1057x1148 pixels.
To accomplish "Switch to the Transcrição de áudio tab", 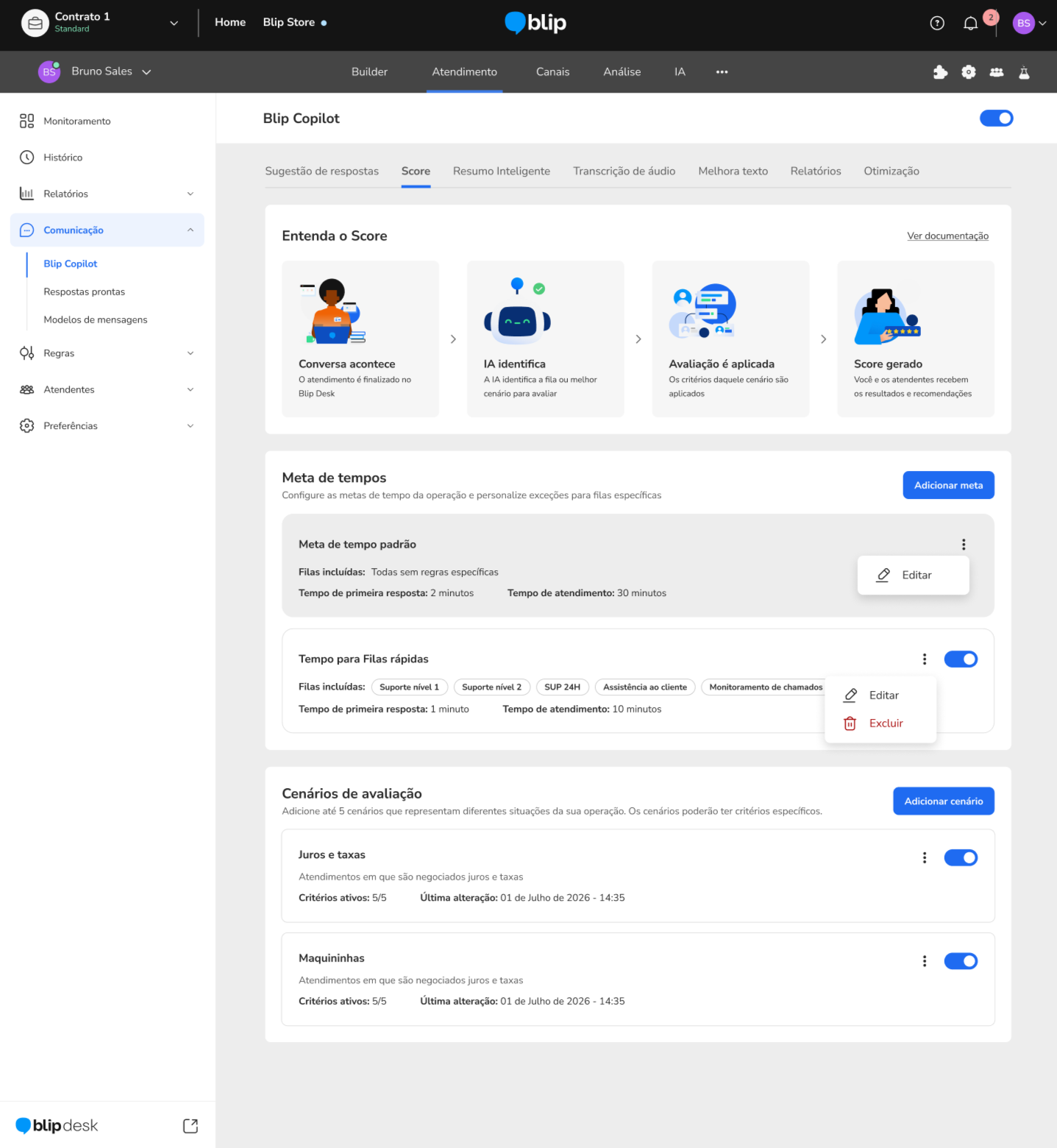I will (x=624, y=171).
